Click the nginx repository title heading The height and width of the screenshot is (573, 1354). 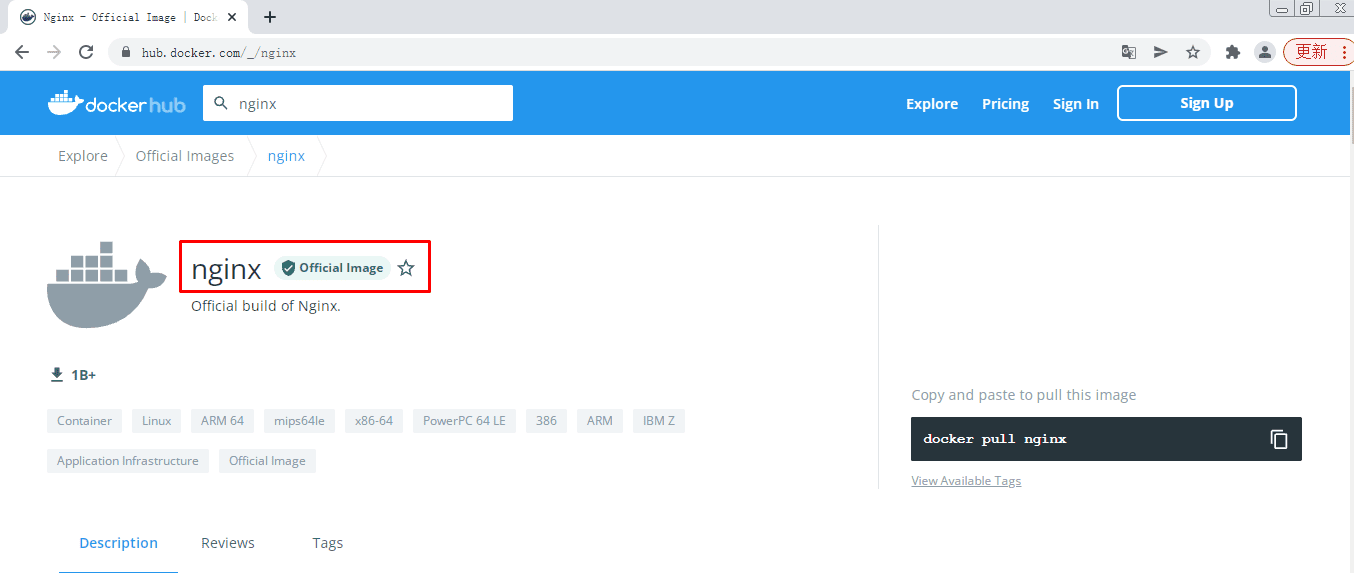coord(226,269)
